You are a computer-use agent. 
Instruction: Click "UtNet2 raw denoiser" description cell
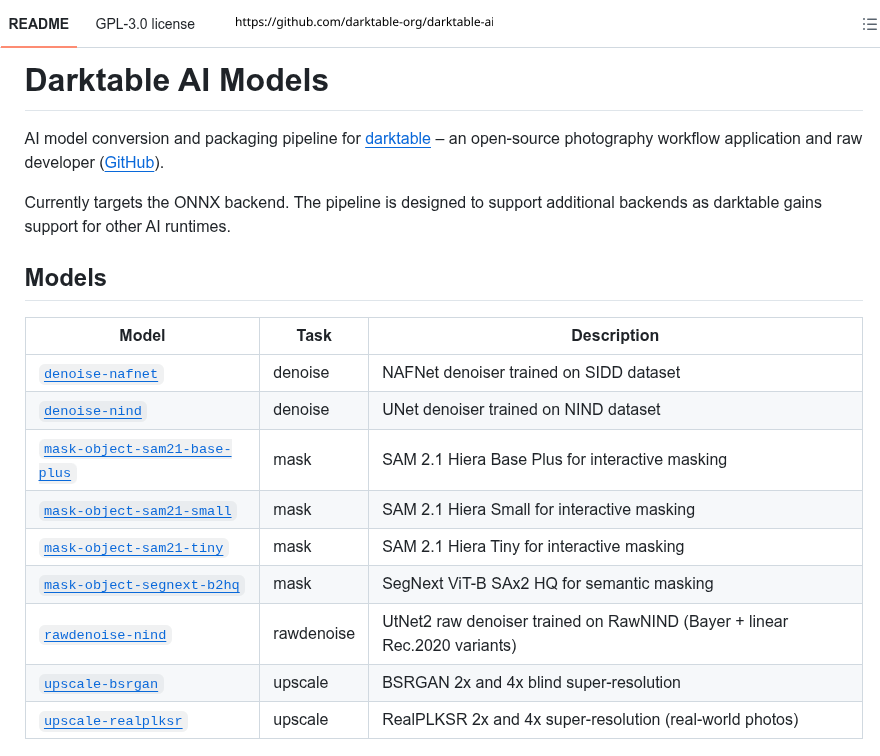pos(615,634)
